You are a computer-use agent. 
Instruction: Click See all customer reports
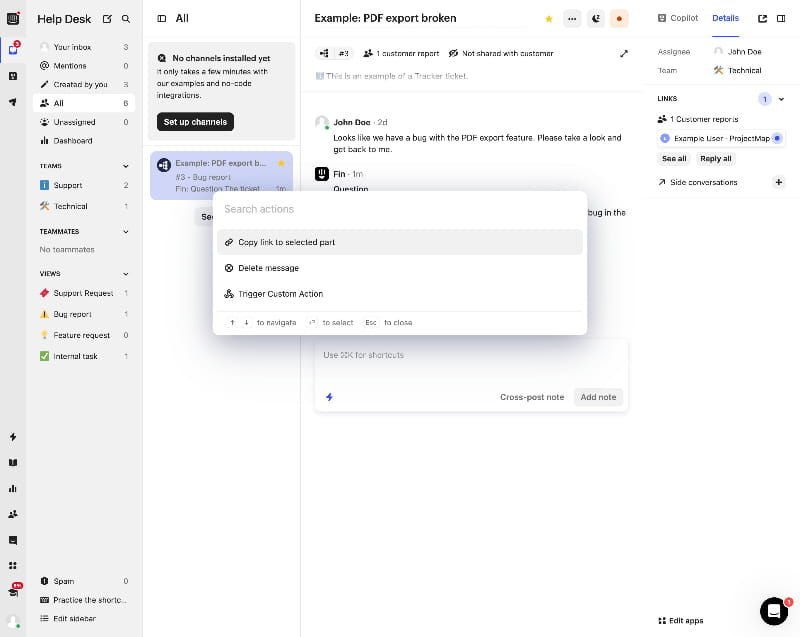point(674,159)
